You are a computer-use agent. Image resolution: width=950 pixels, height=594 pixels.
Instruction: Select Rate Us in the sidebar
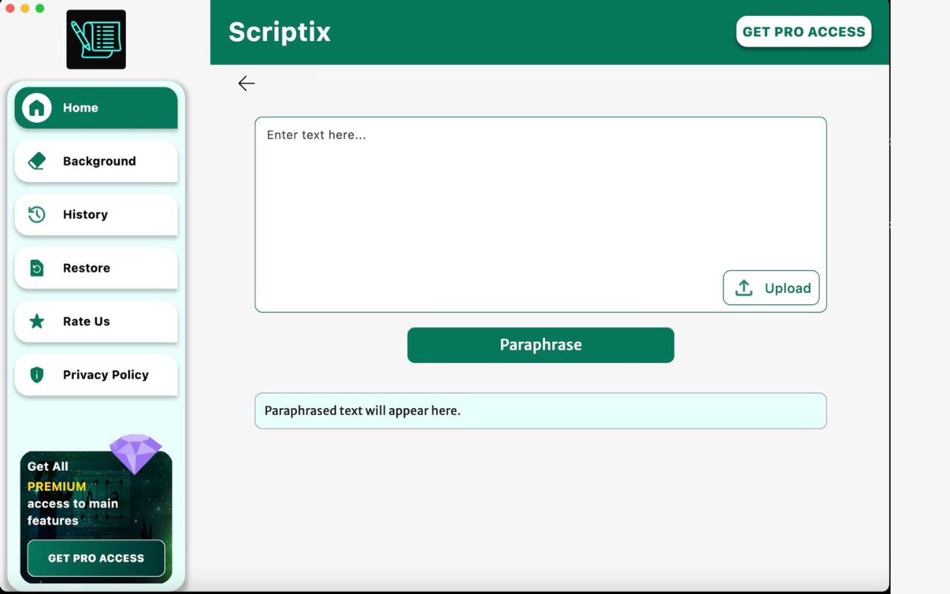point(84,321)
